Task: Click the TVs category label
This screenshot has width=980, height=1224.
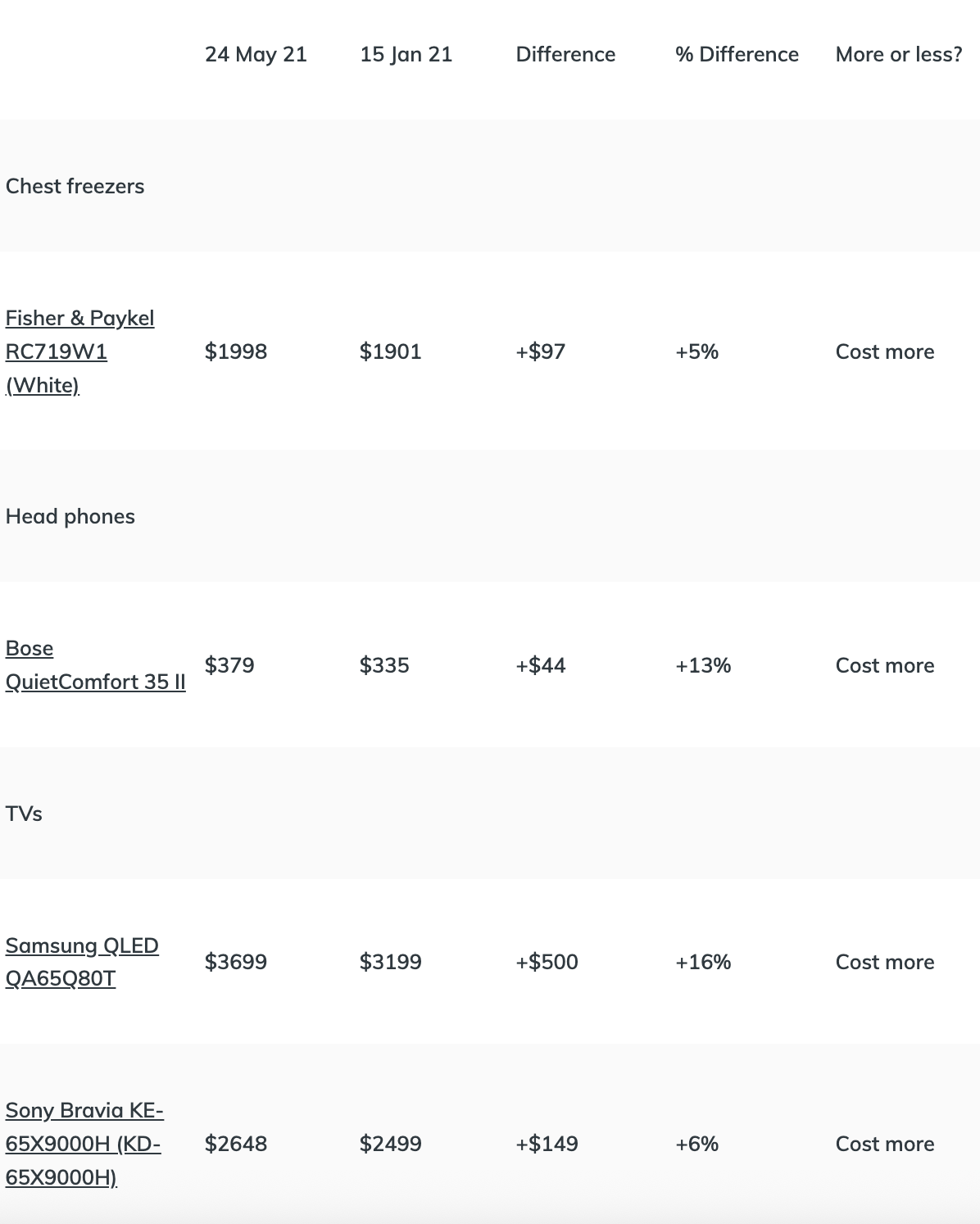Action: tap(24, 814)
